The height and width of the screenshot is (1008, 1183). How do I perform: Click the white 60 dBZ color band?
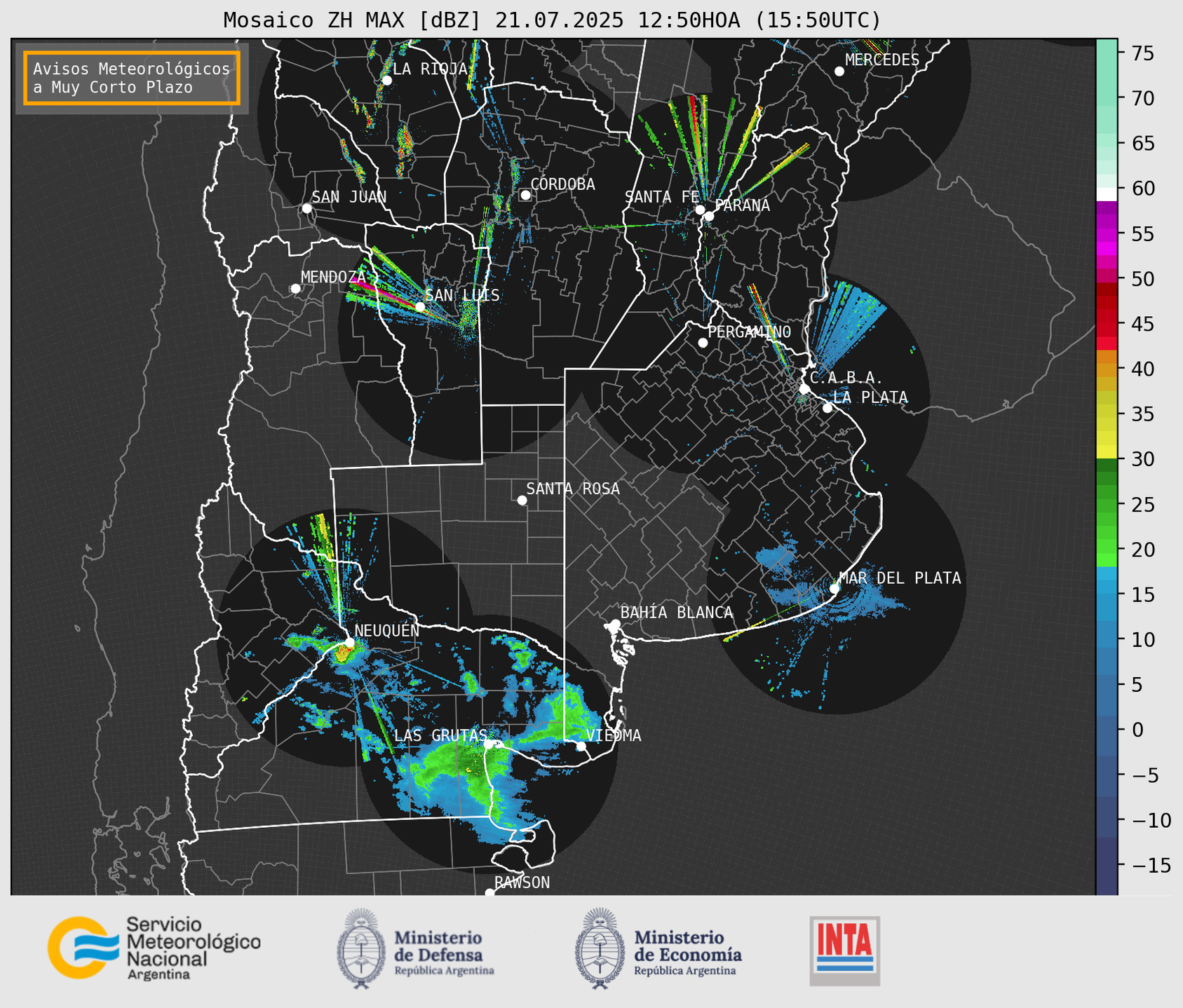click(1106, 194)
